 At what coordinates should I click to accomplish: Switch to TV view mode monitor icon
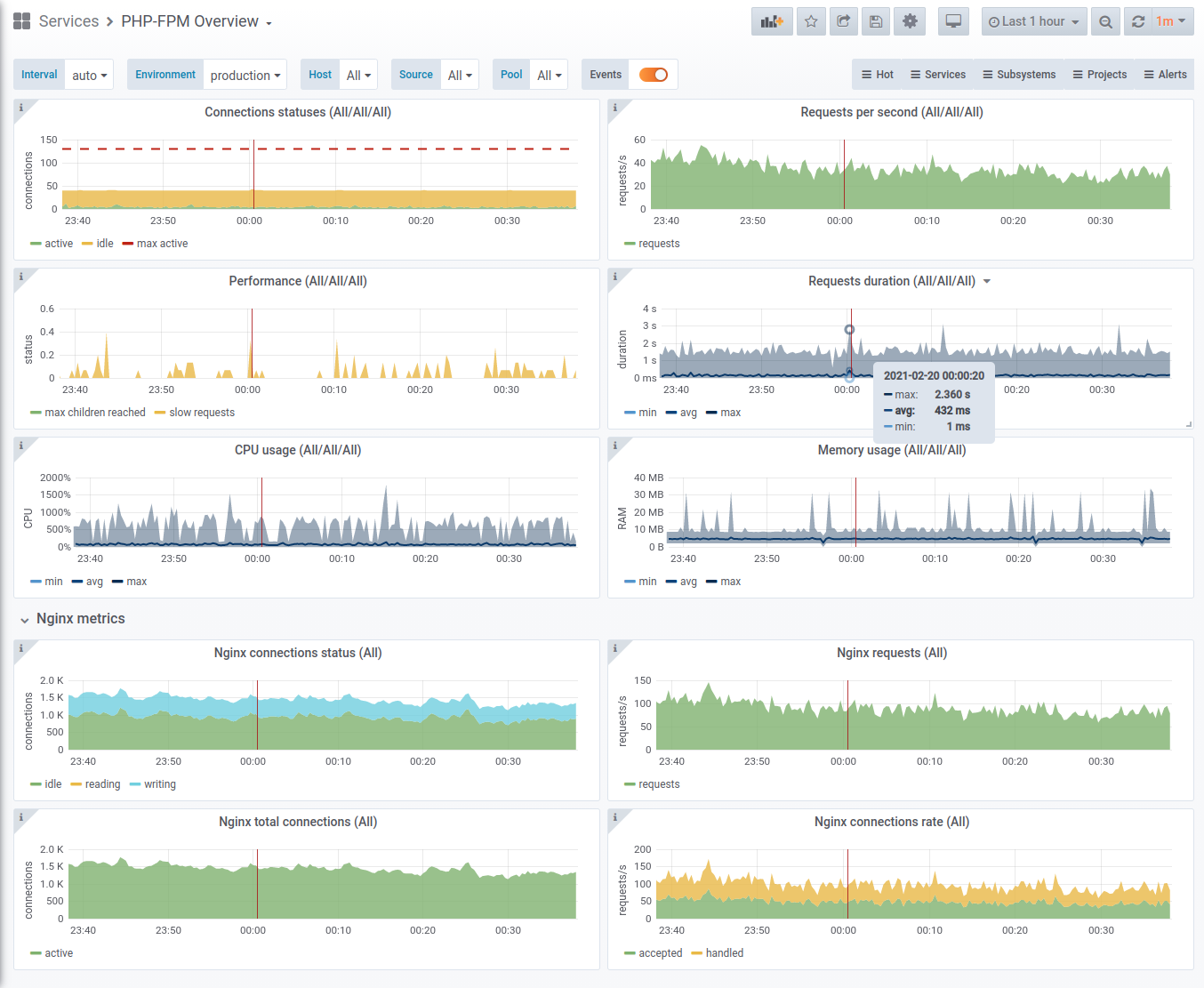click(x=953, y=21)
